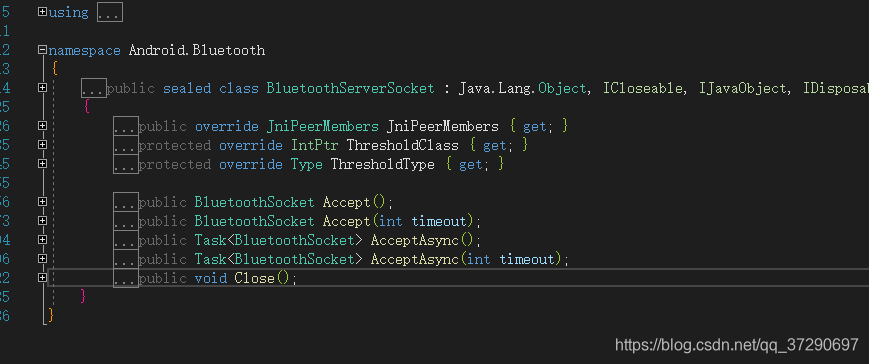Screen dimensions: 869x364
Task: Select the BluetoothServerSocket class name
Action: point(350,88)
